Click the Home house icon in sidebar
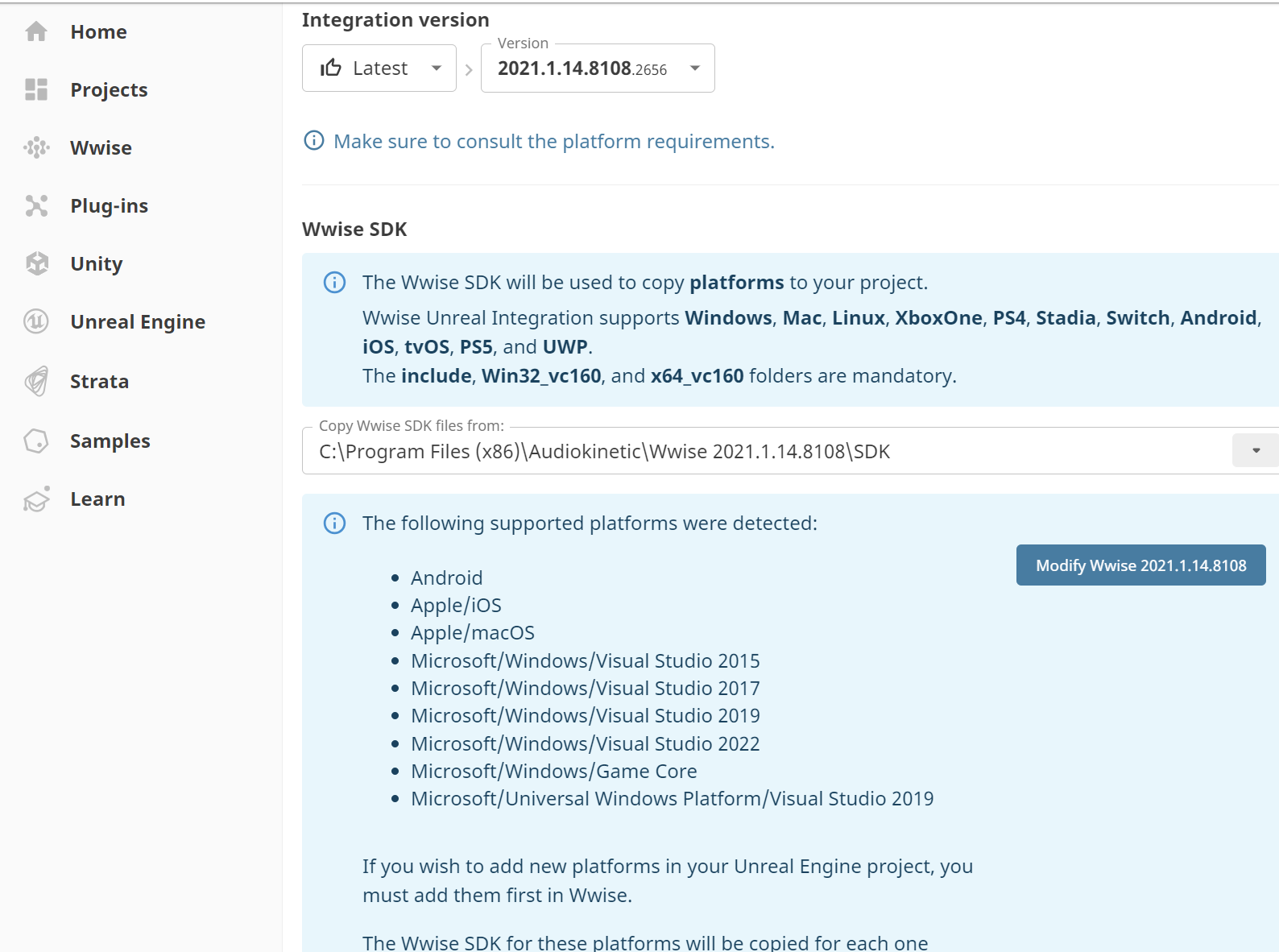 [x=36, y=32]
